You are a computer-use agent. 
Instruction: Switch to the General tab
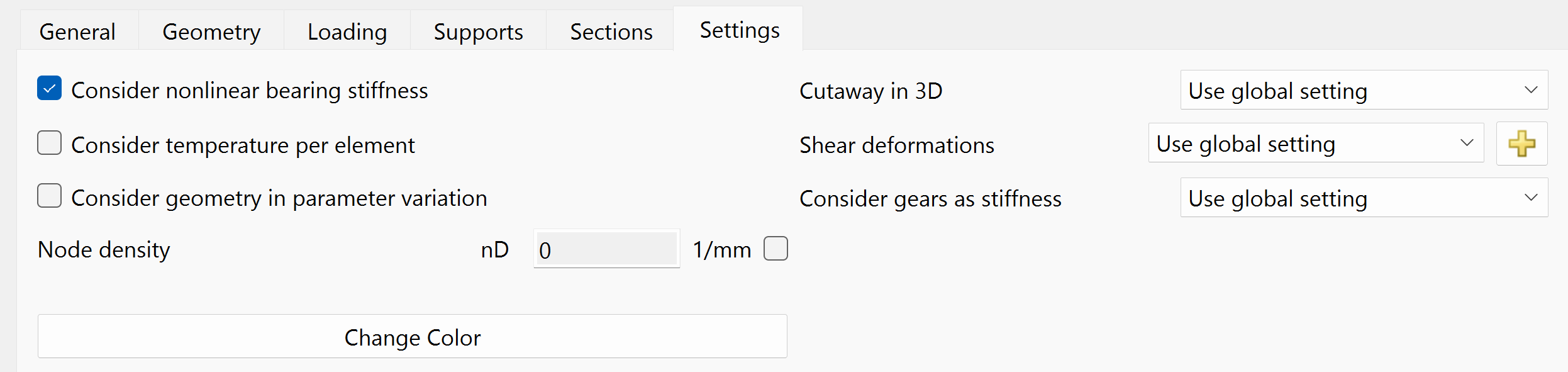(x=77, y=31)
